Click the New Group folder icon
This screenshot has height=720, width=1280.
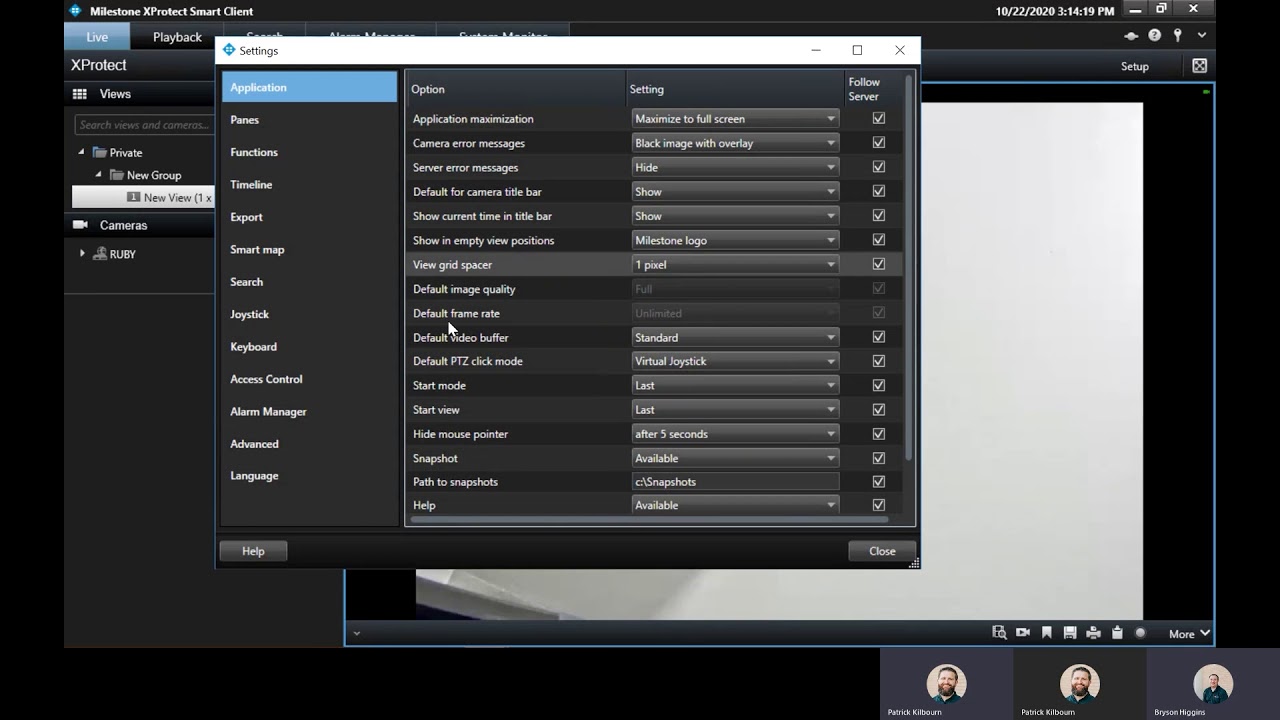pos(116,175)
